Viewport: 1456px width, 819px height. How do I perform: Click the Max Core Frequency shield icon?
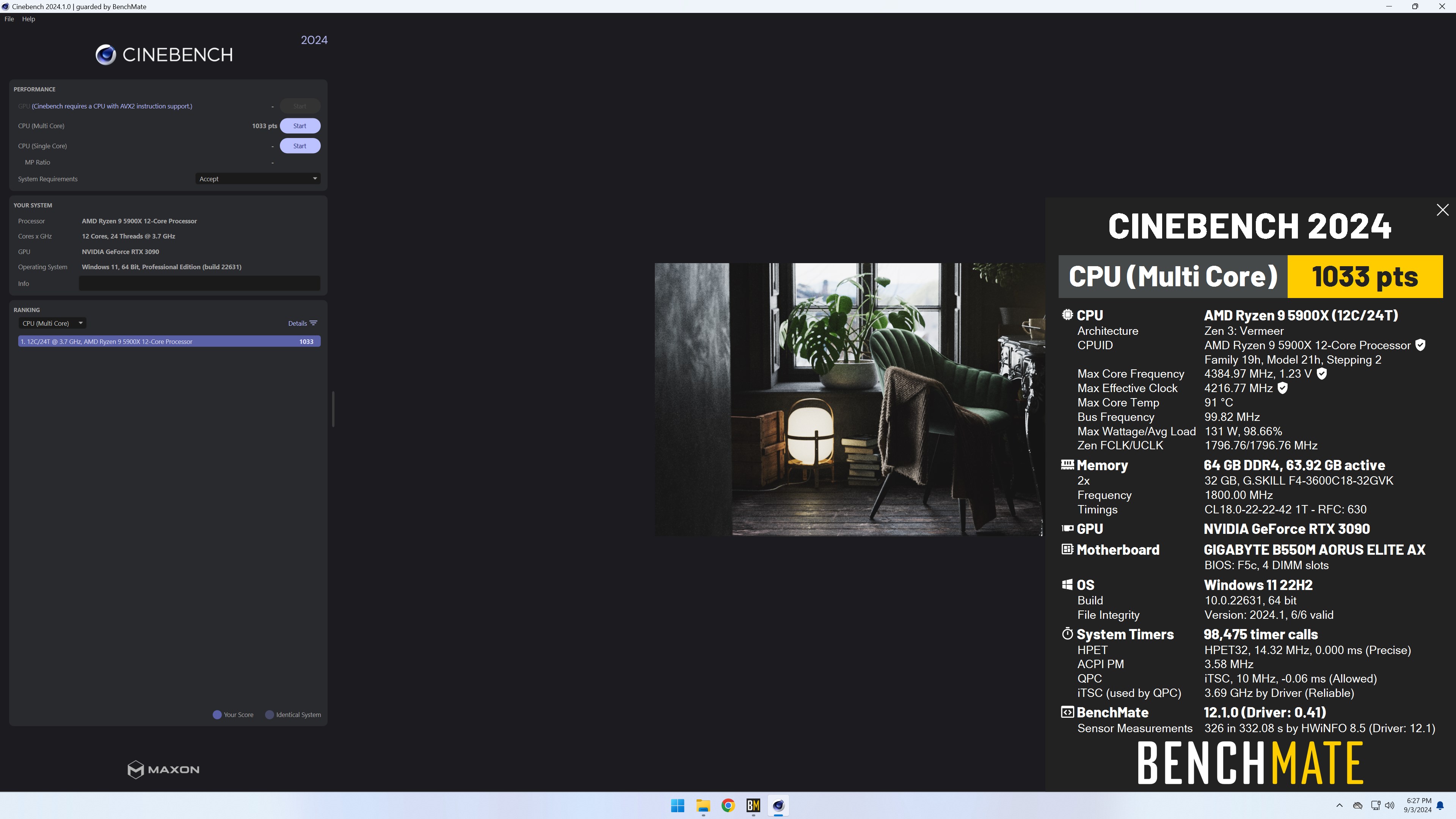1321,373
